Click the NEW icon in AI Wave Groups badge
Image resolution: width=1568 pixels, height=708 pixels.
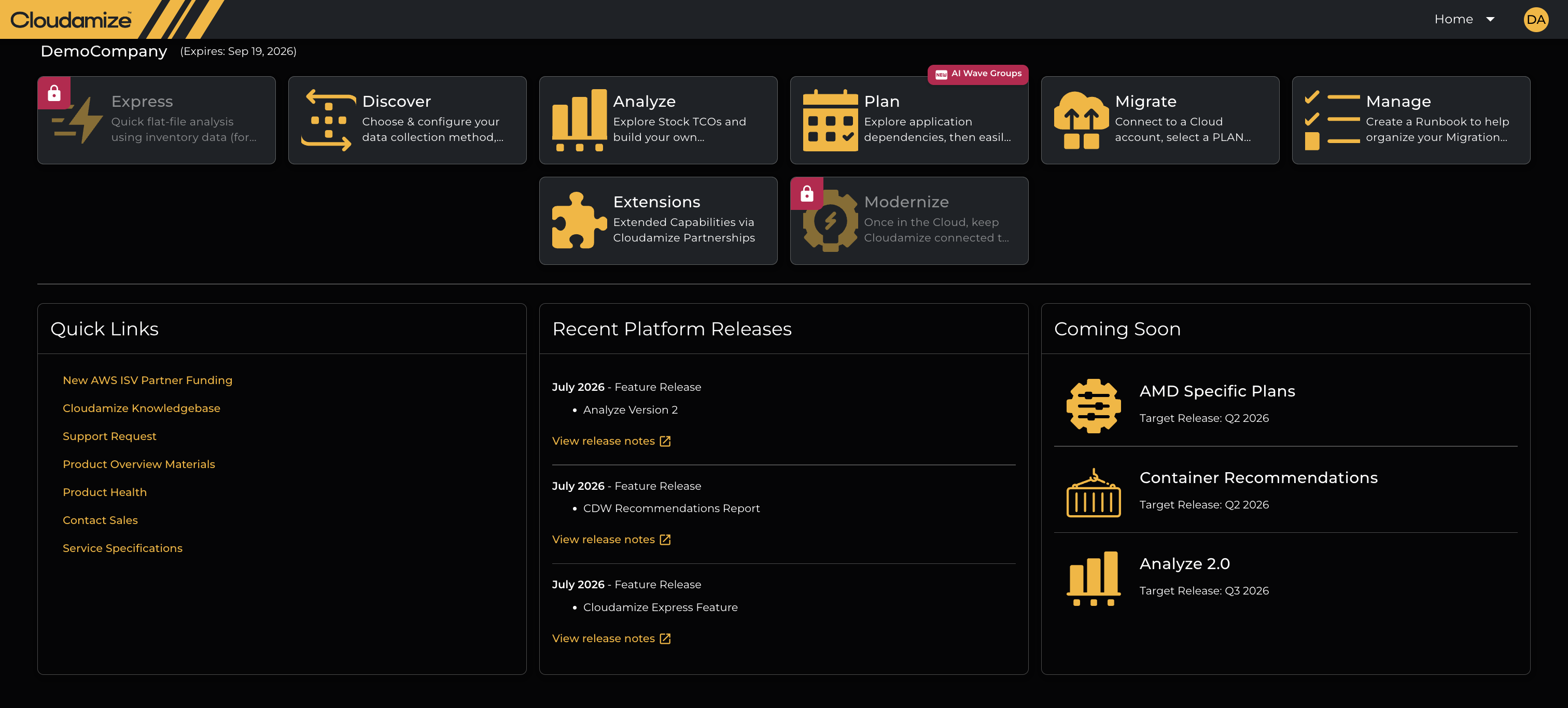pos(941,74)
